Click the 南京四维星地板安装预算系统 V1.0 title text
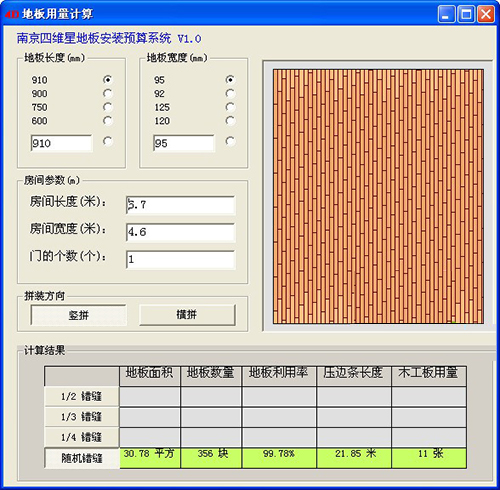 tap(109, 39)
